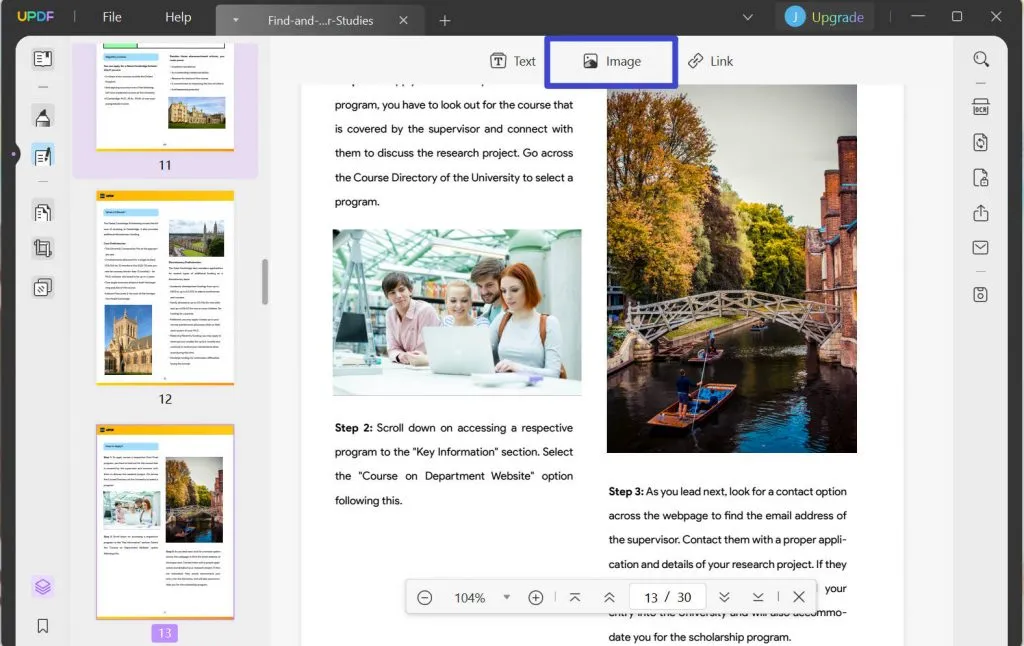Image resolution: width=1024 pixels, height=646 pixels.
Task: Select the Link edit tool
Action: tap(710, 61)
